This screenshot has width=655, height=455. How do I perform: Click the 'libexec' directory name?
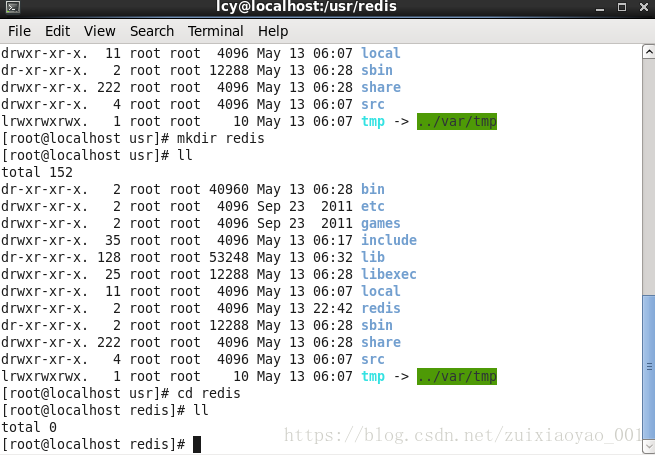point(388,274)
